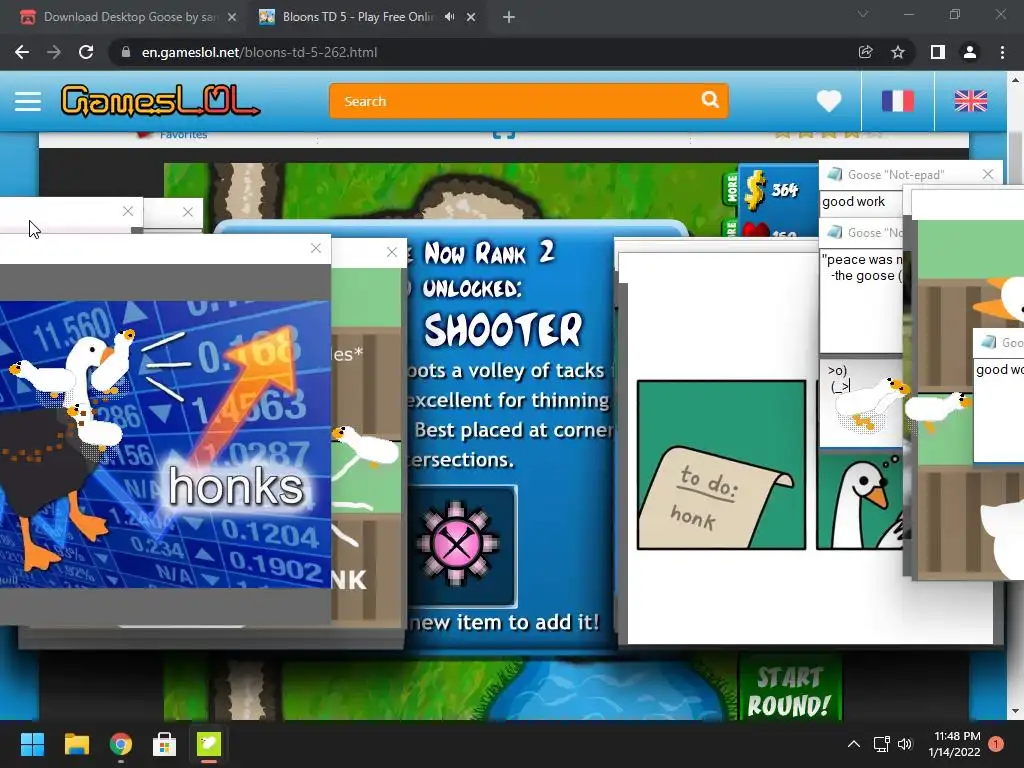This screenshot has width=1024, height=768.
Task: Open Microsoft Store from taskbar
Action: [x=165, y=744]
